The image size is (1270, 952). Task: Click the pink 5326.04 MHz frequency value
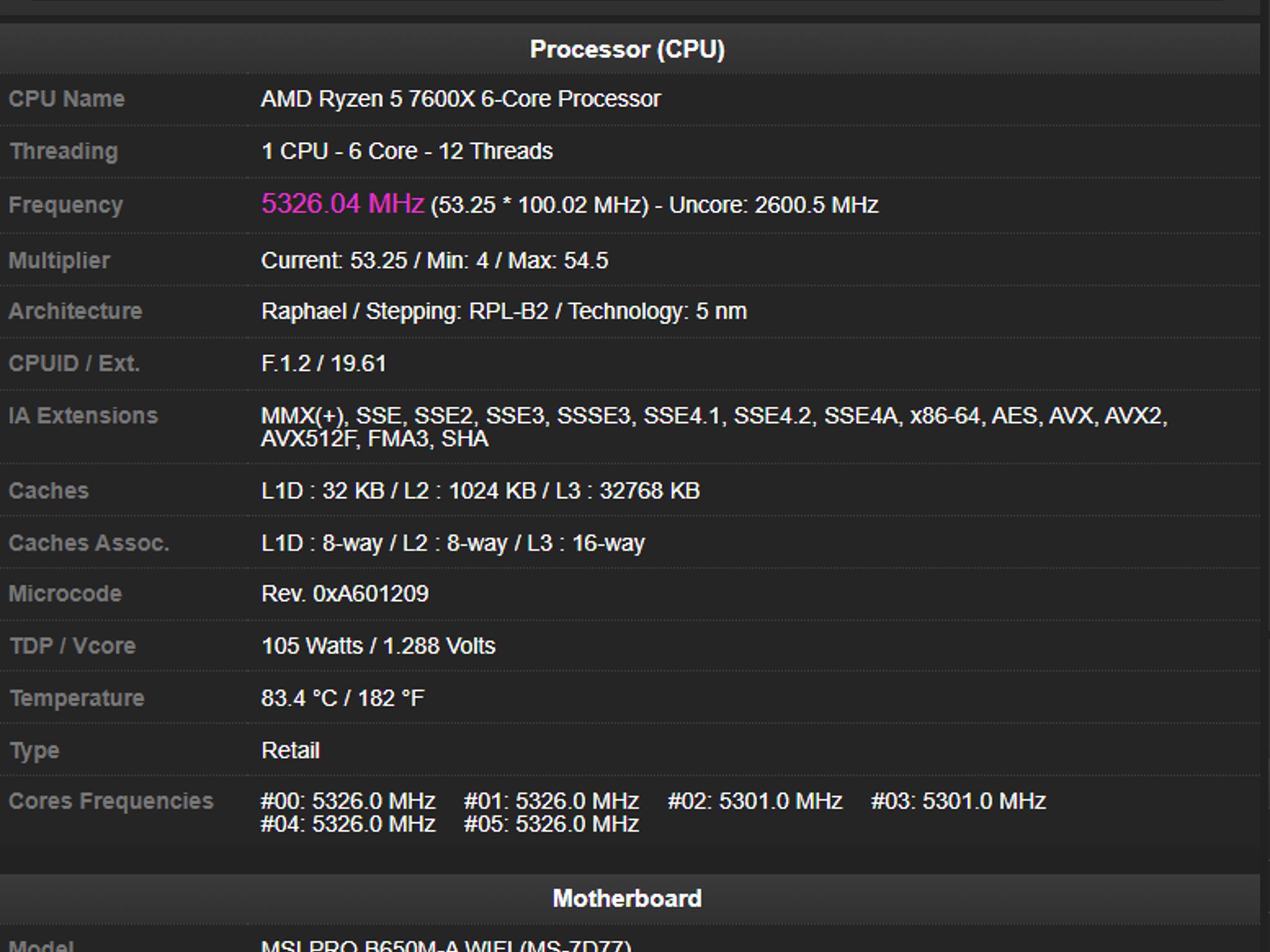point(342,203)
